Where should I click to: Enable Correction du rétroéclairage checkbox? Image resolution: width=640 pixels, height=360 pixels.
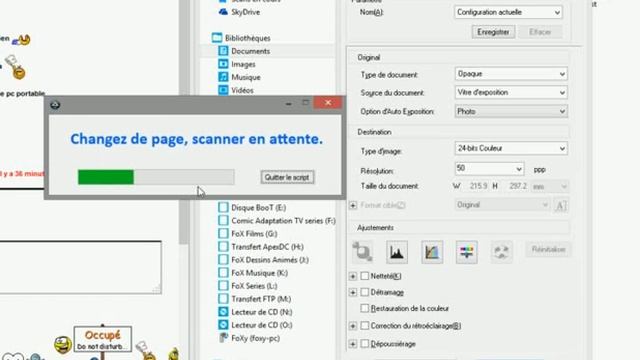tap(364, 326)
